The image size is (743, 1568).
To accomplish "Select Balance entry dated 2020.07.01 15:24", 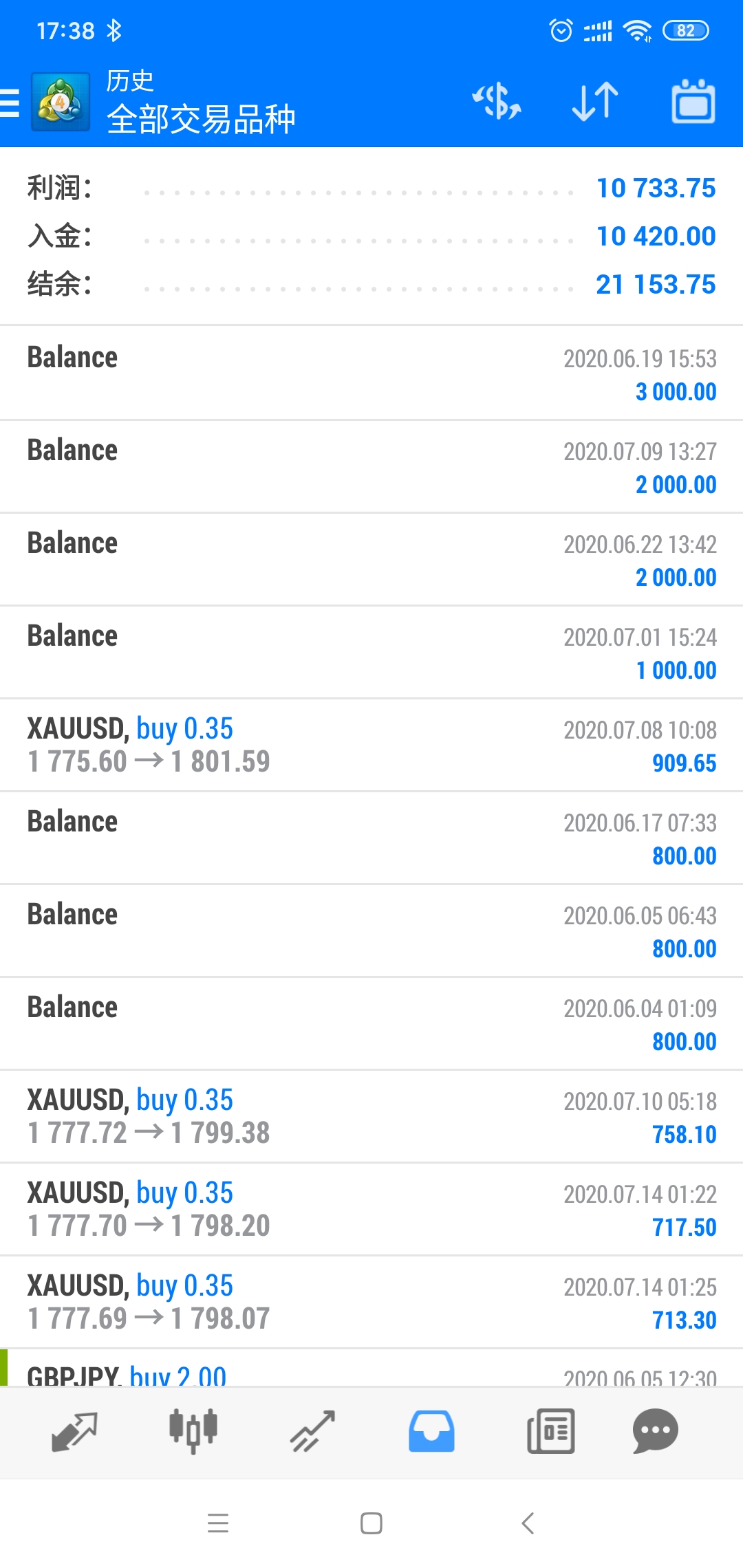I will tap(371, 652).
